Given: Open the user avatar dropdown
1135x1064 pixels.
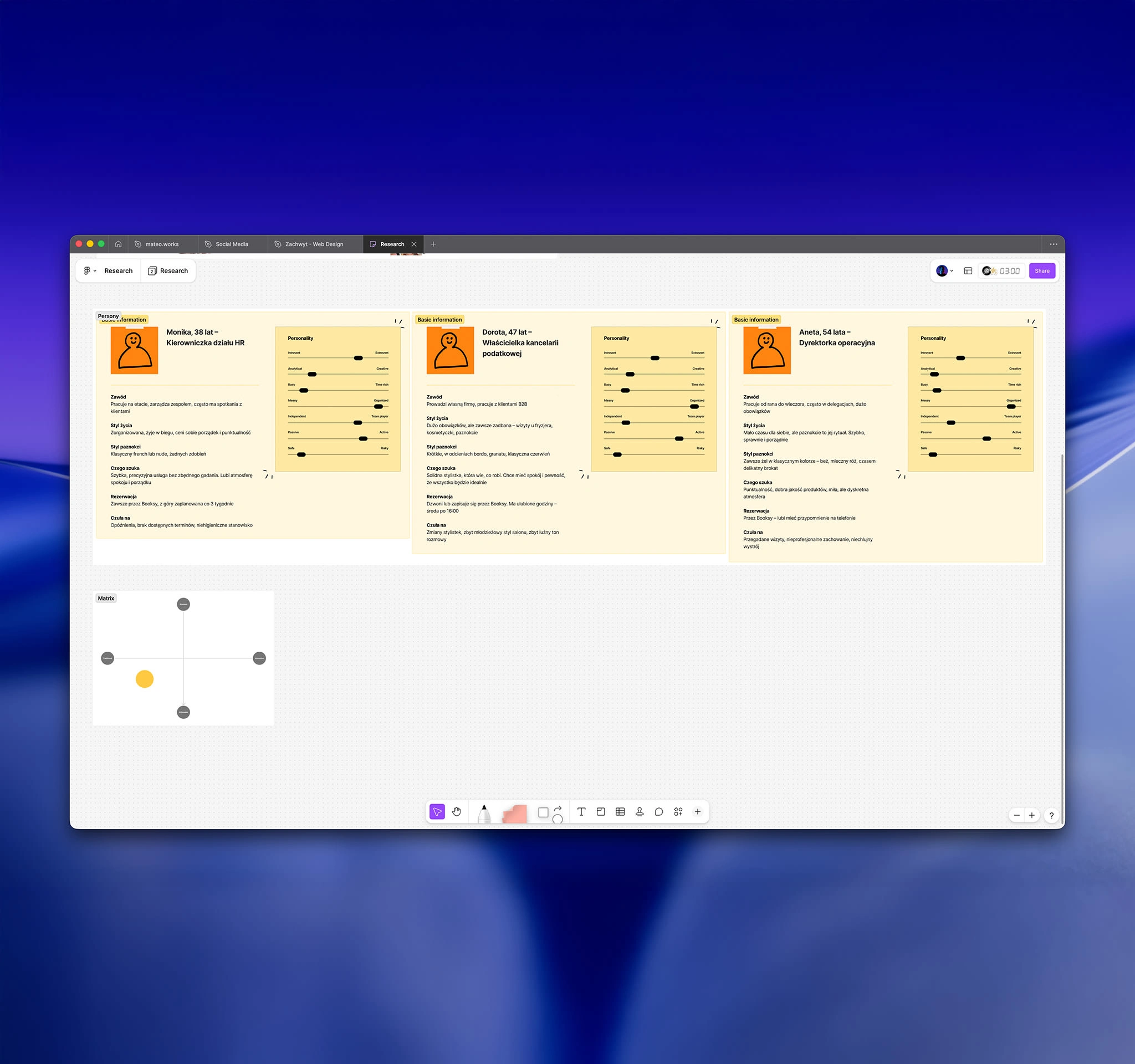Looking at the screenshot, I should tap(944, 270).
